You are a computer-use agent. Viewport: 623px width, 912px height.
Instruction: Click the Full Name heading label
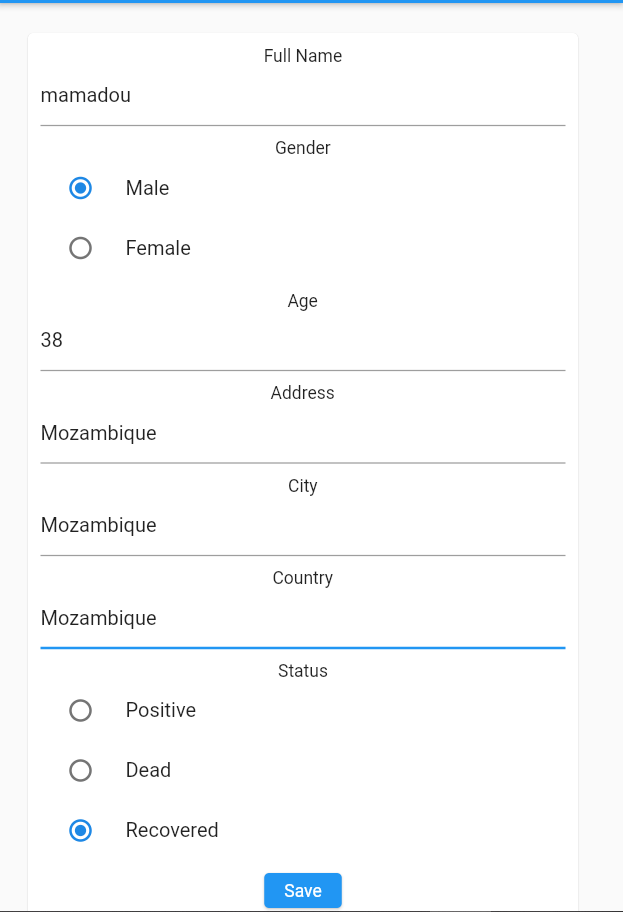click(302, 56)
